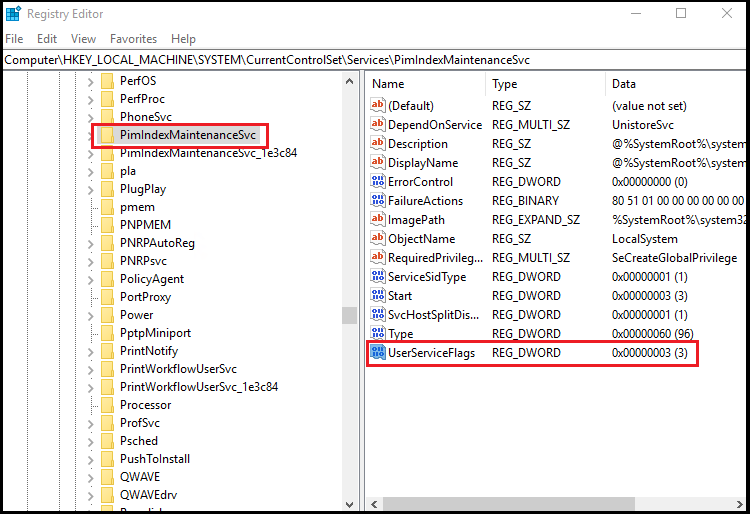The height and width of the screenshot is (514, 750).
Task: Click the UnistoreSvc data value
Action: tap(643, 125)
